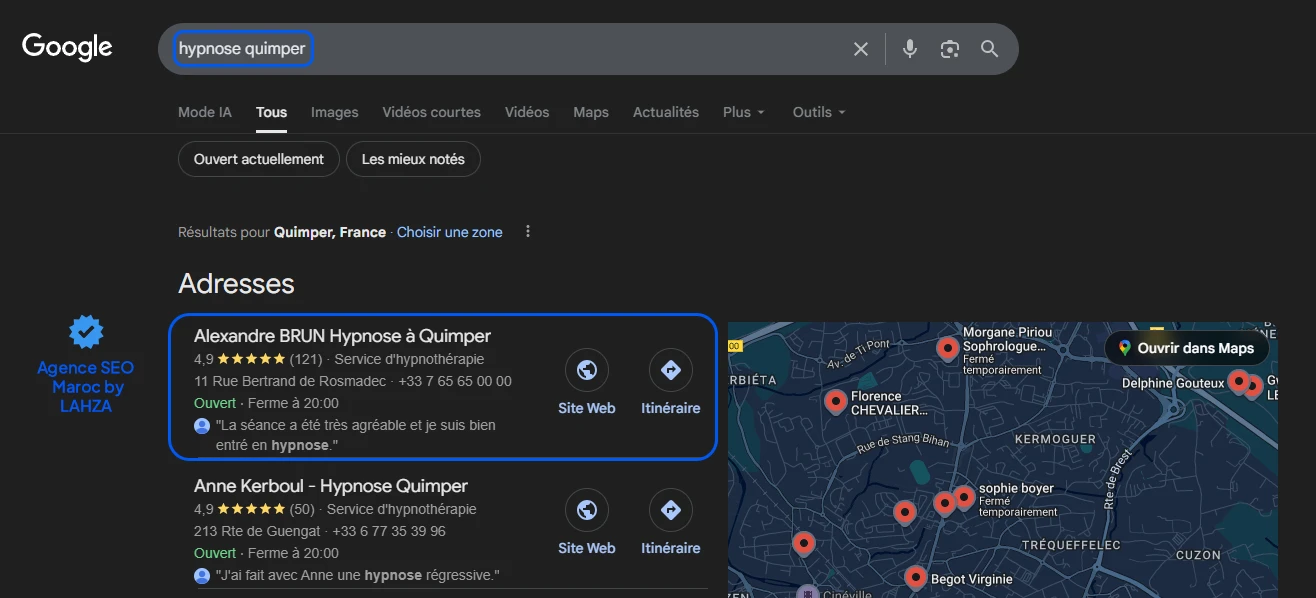Image resolution: width=1316 pixels, height=598 pixels.
Task: Clear the search box with the X icon
Action: coord(860,49)
